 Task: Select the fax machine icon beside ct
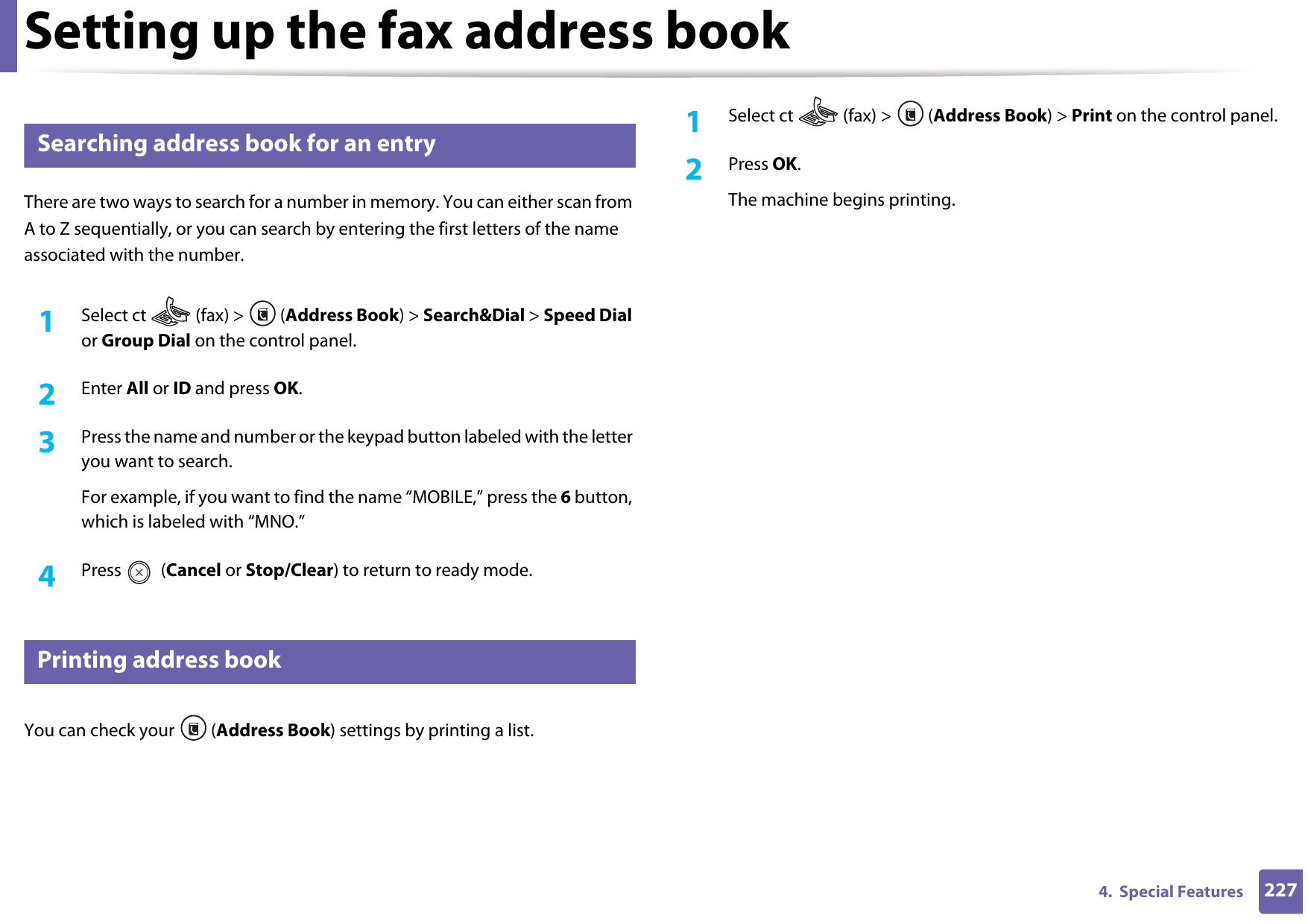(172, 313)
